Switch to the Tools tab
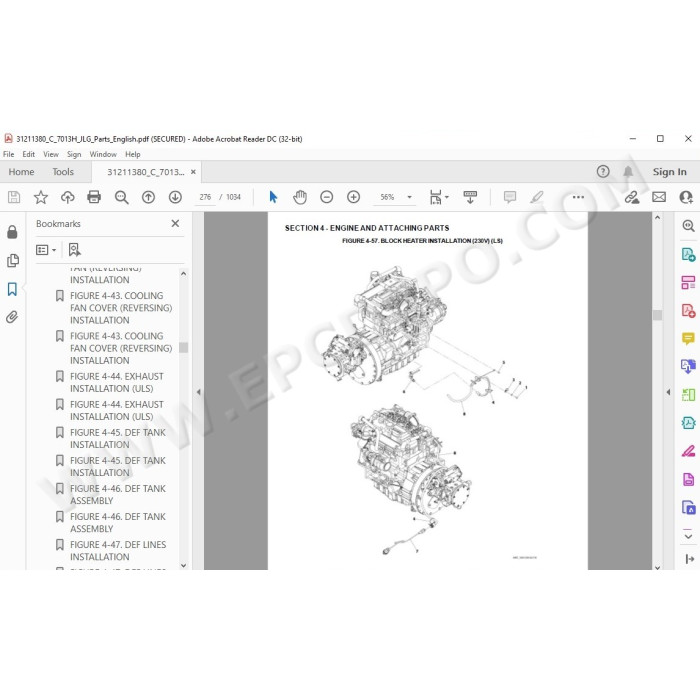The height and width of the screenshot is (700, 700). 63,172
